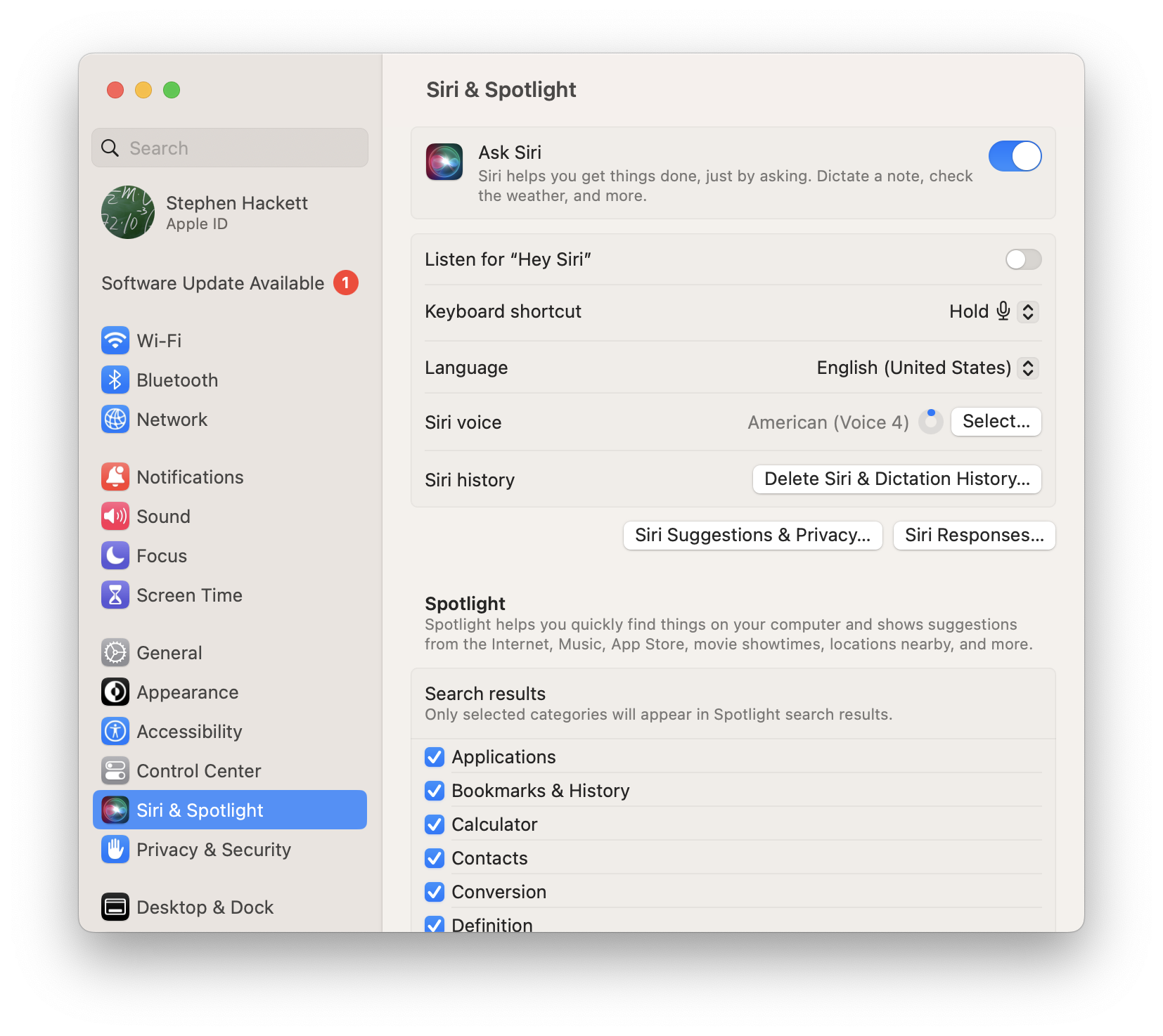Uncheck the Calculator checkbox
This screenshot has width=1163, height=1036.
tap(435, 824)
